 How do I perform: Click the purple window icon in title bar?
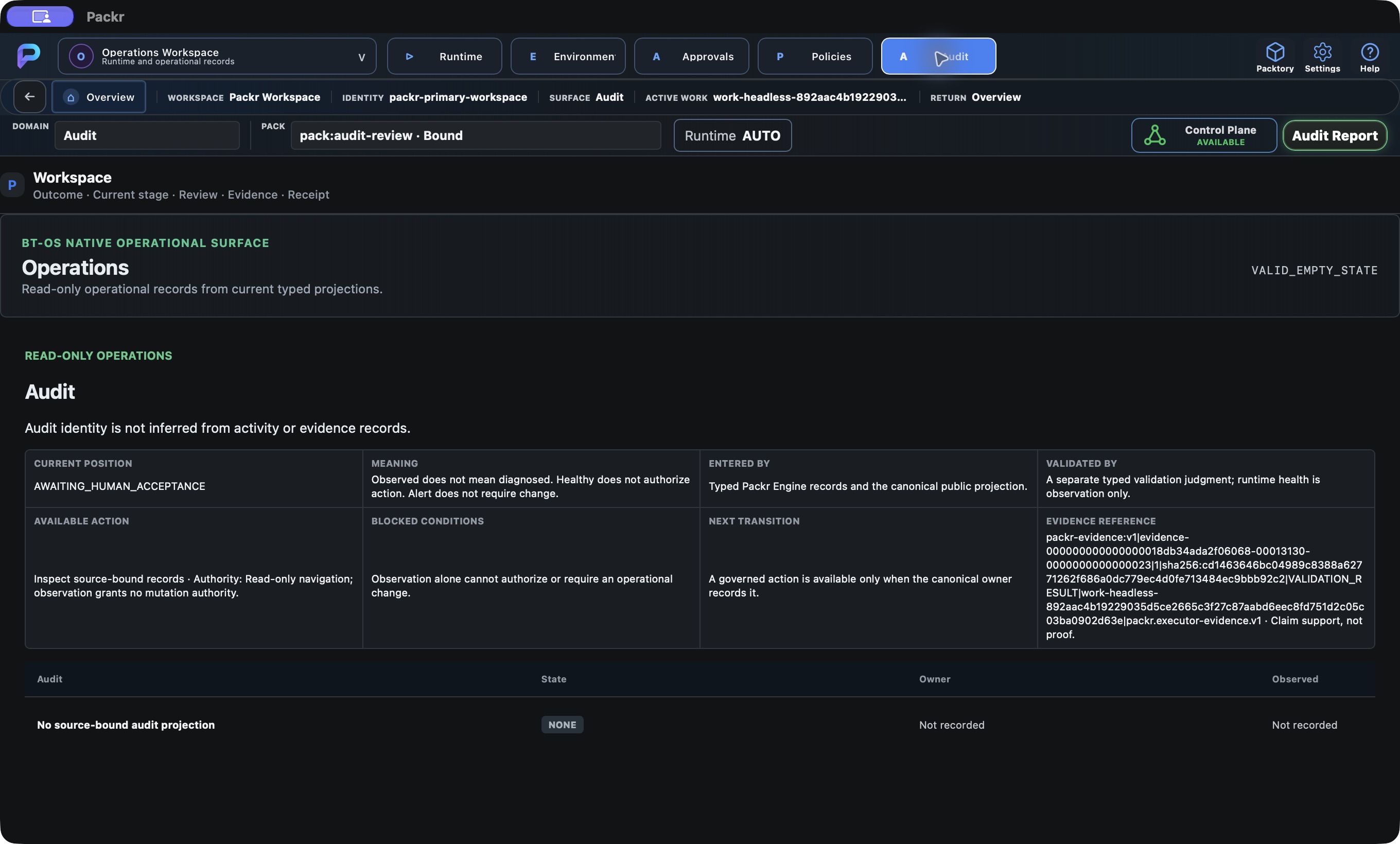(40, 16)
